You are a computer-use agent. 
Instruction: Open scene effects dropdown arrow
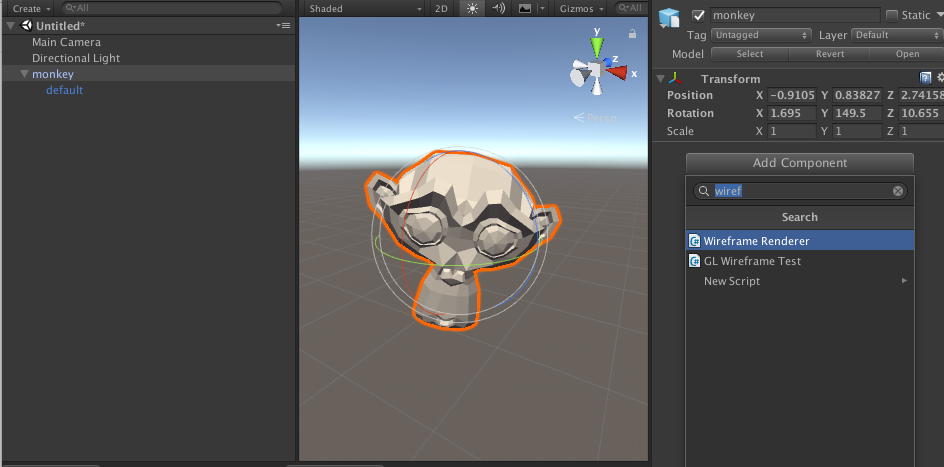click(542, 8)
